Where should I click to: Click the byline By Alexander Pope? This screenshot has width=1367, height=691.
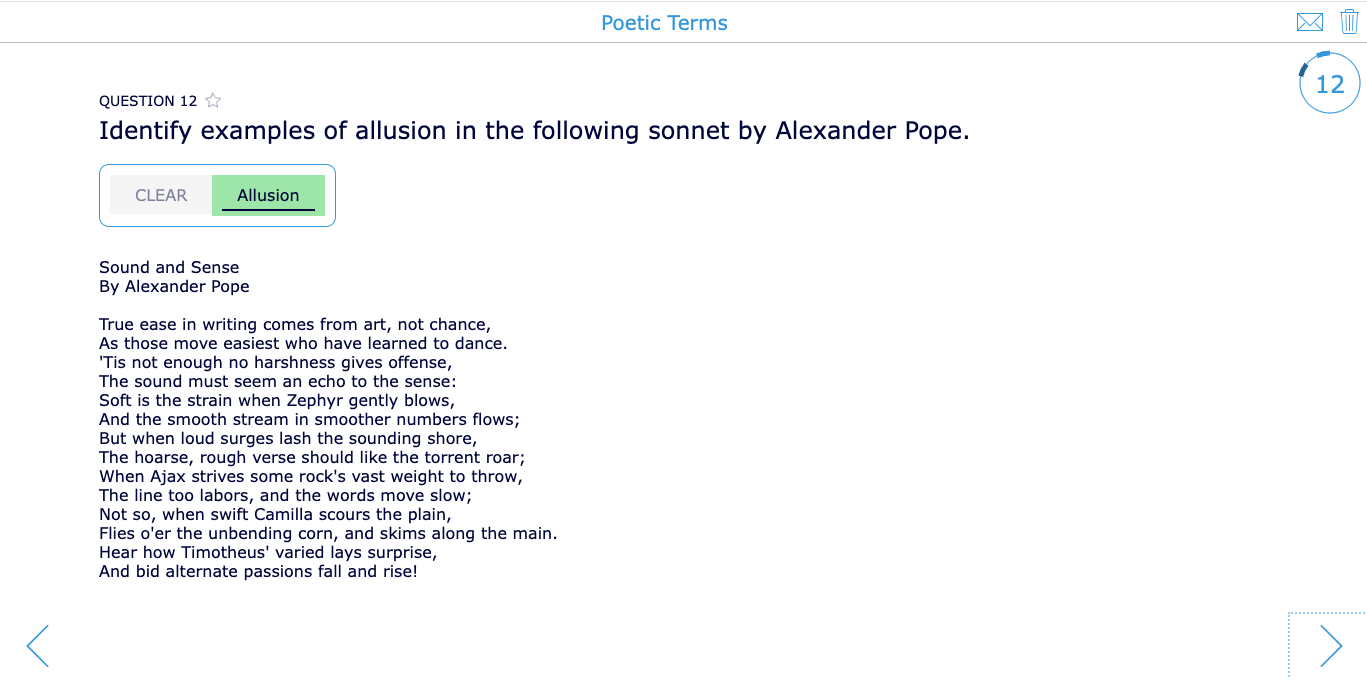174,286
